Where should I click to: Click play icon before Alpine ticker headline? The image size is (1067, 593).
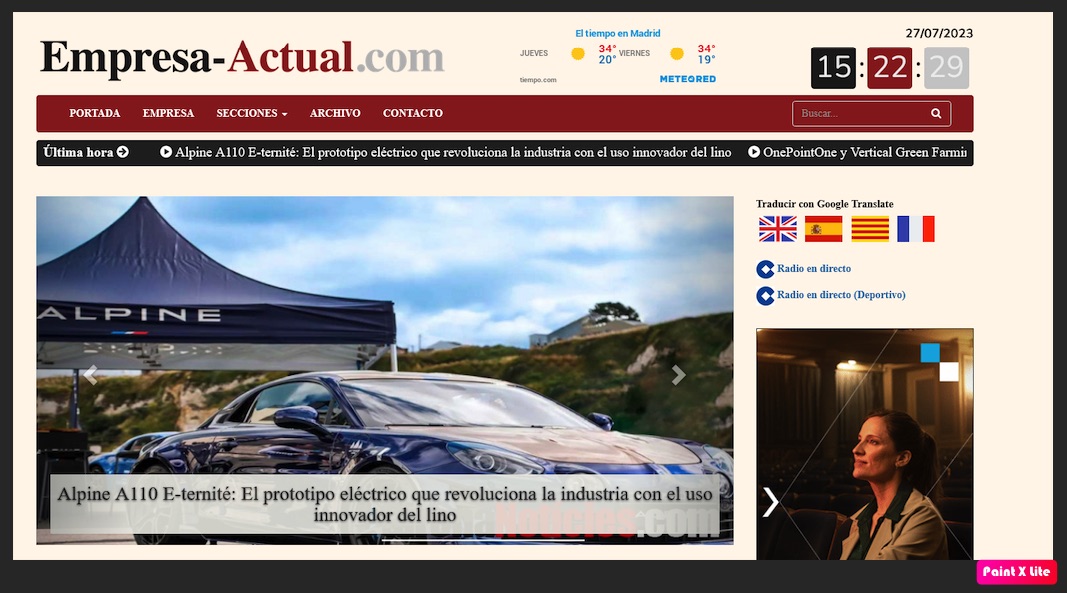coord(165,152)
